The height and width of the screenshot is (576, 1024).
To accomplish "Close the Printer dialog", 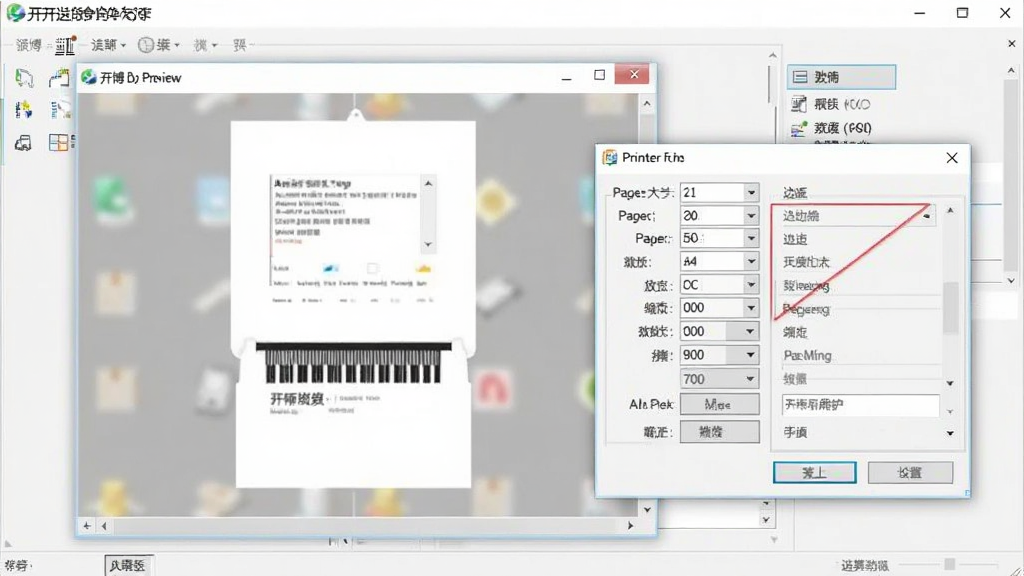I will click(x=952, y=157).
